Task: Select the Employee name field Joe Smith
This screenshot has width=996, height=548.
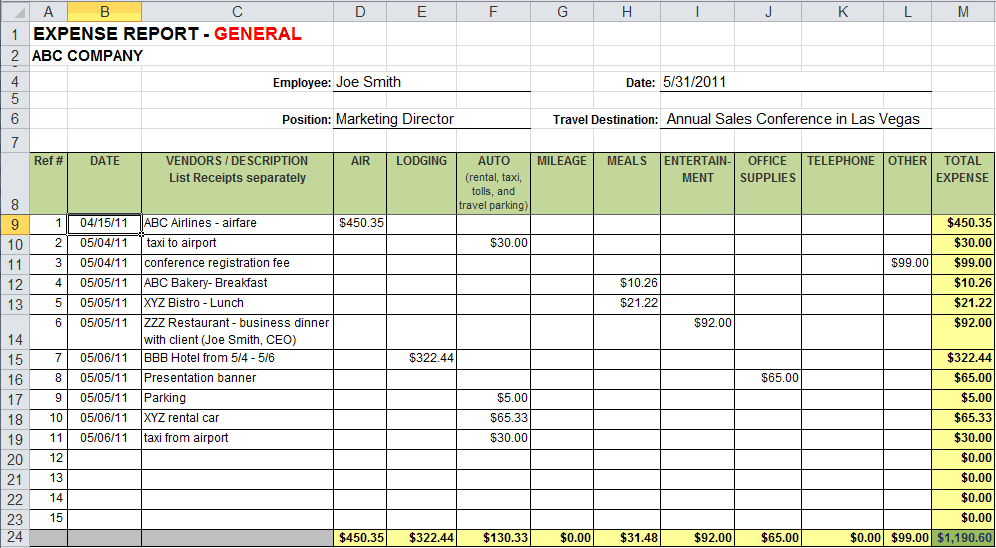Action: coord(431,82)
